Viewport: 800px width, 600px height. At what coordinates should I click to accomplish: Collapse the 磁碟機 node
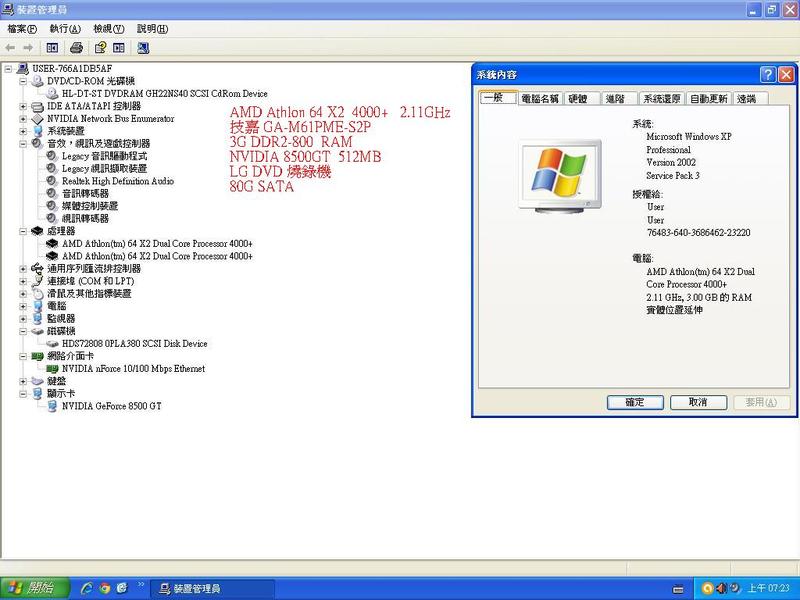(23, 331)
